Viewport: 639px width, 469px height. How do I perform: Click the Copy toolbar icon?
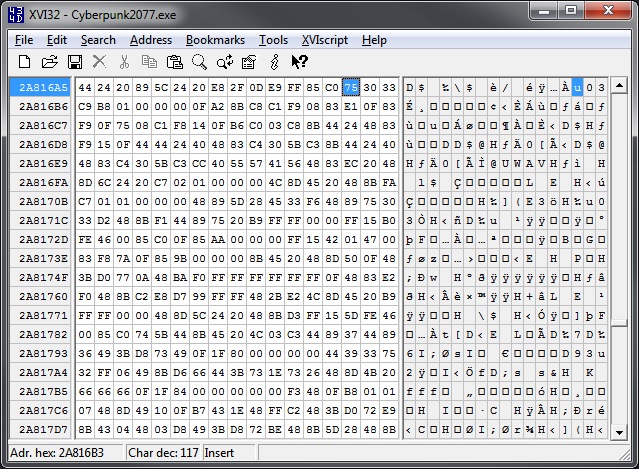point(149,62)
